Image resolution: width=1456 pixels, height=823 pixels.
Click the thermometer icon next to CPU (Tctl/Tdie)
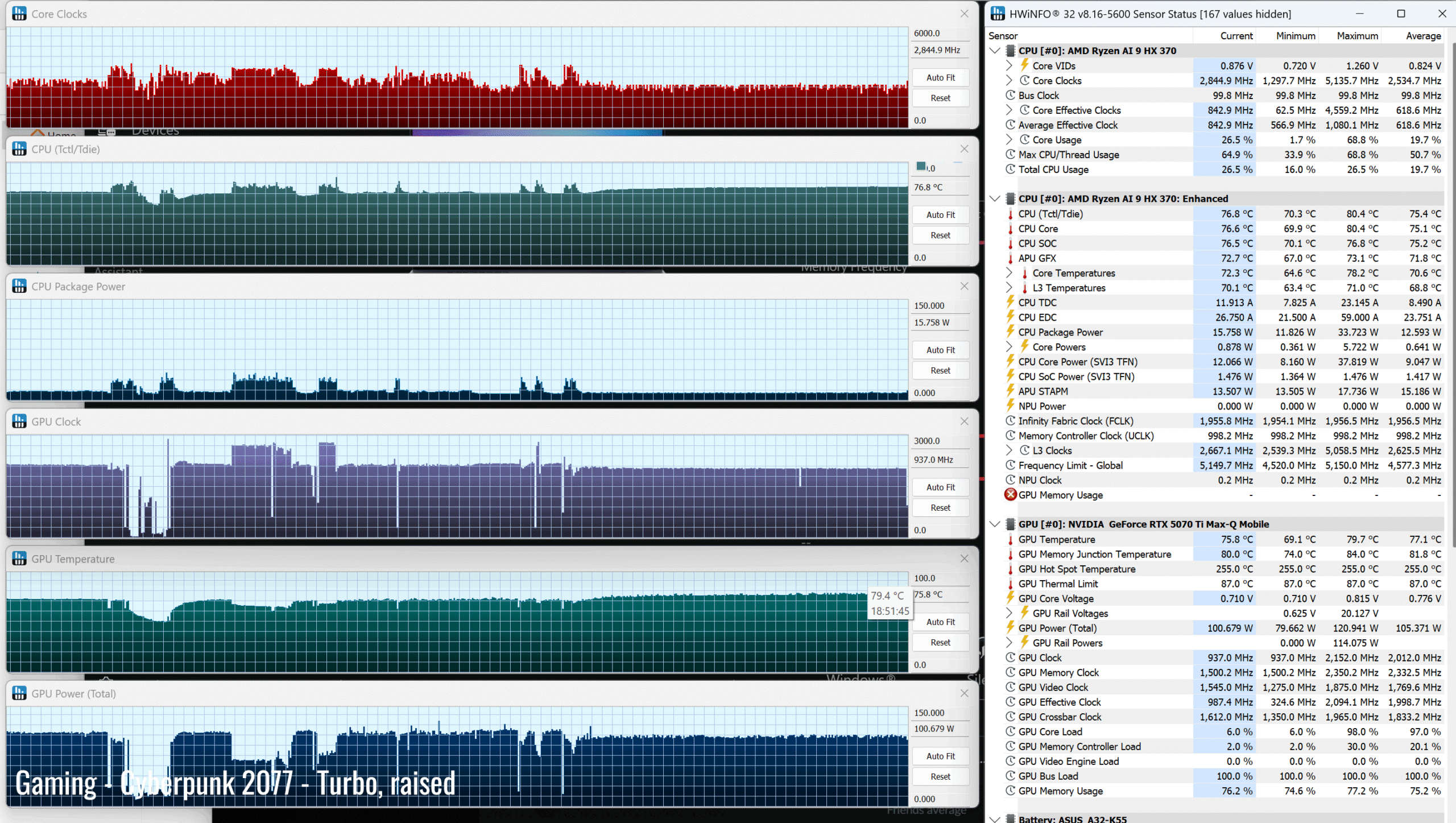(1010, 214)
